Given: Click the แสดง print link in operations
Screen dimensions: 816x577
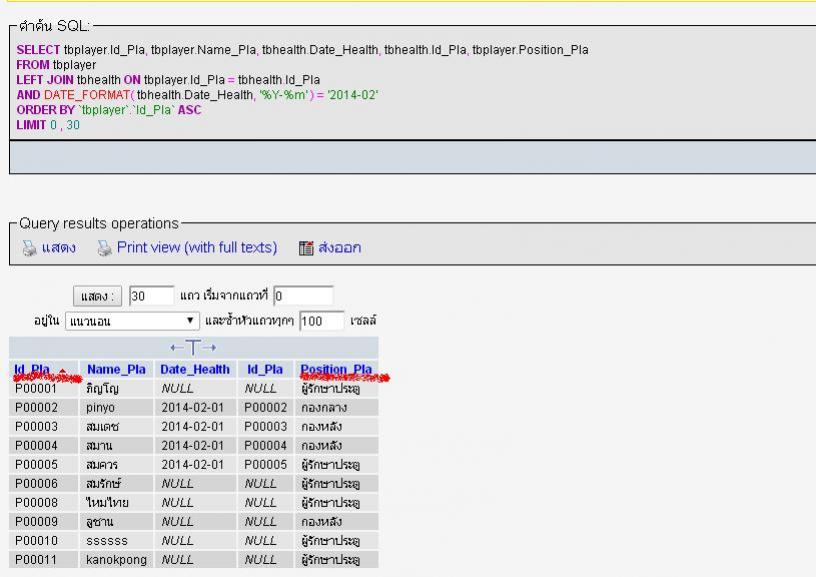Looking at the screenshot, I should [x=57, y=247].
